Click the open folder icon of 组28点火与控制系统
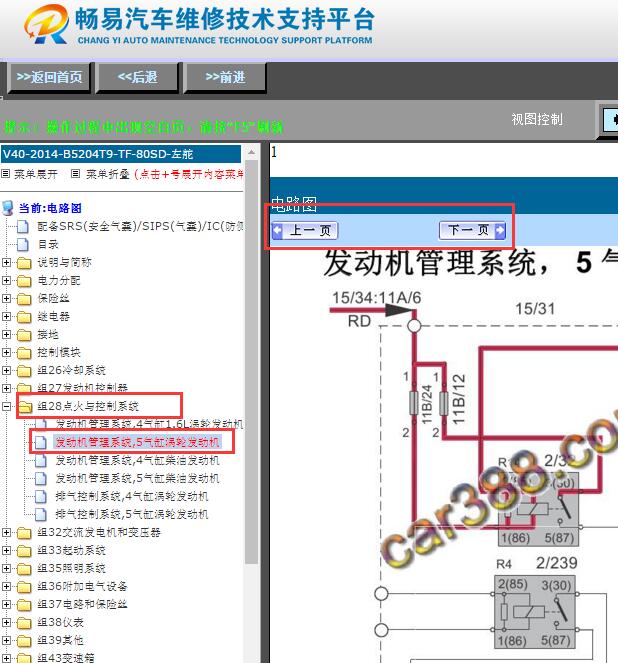Image resolution: width=618 pixels, height=663 pixels. click(x=25, y=406)
